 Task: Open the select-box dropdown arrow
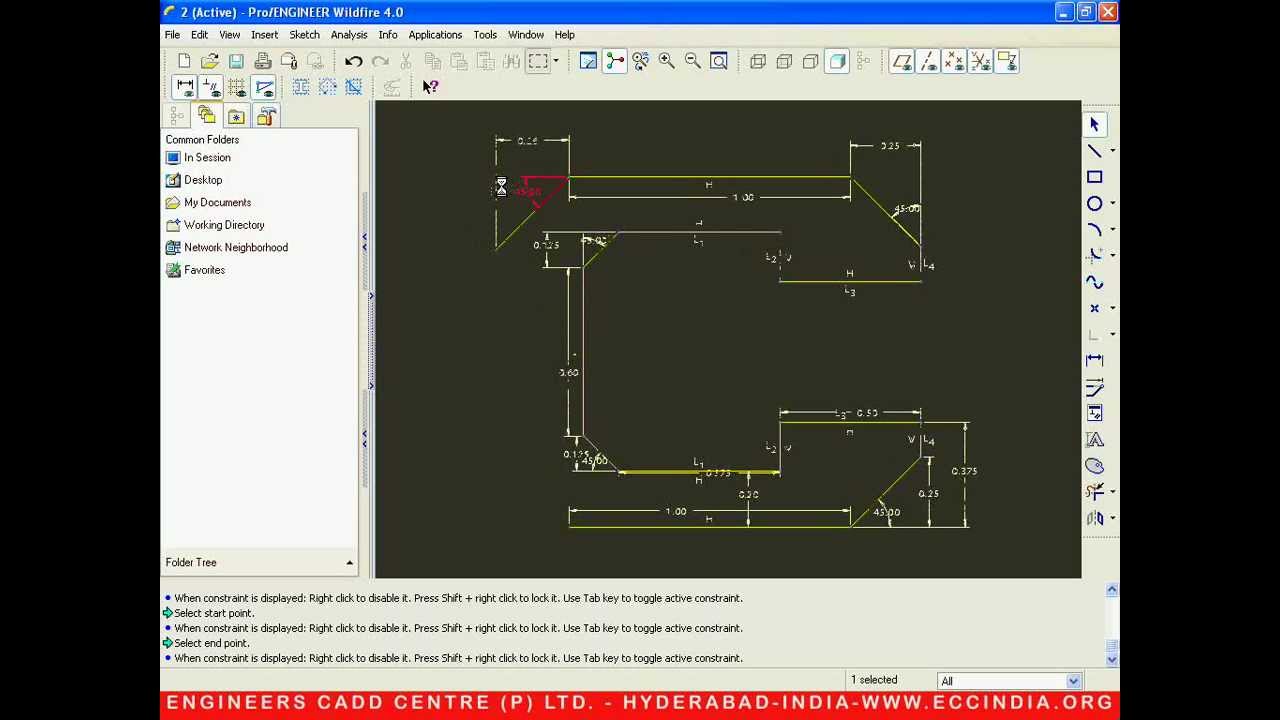556,61
